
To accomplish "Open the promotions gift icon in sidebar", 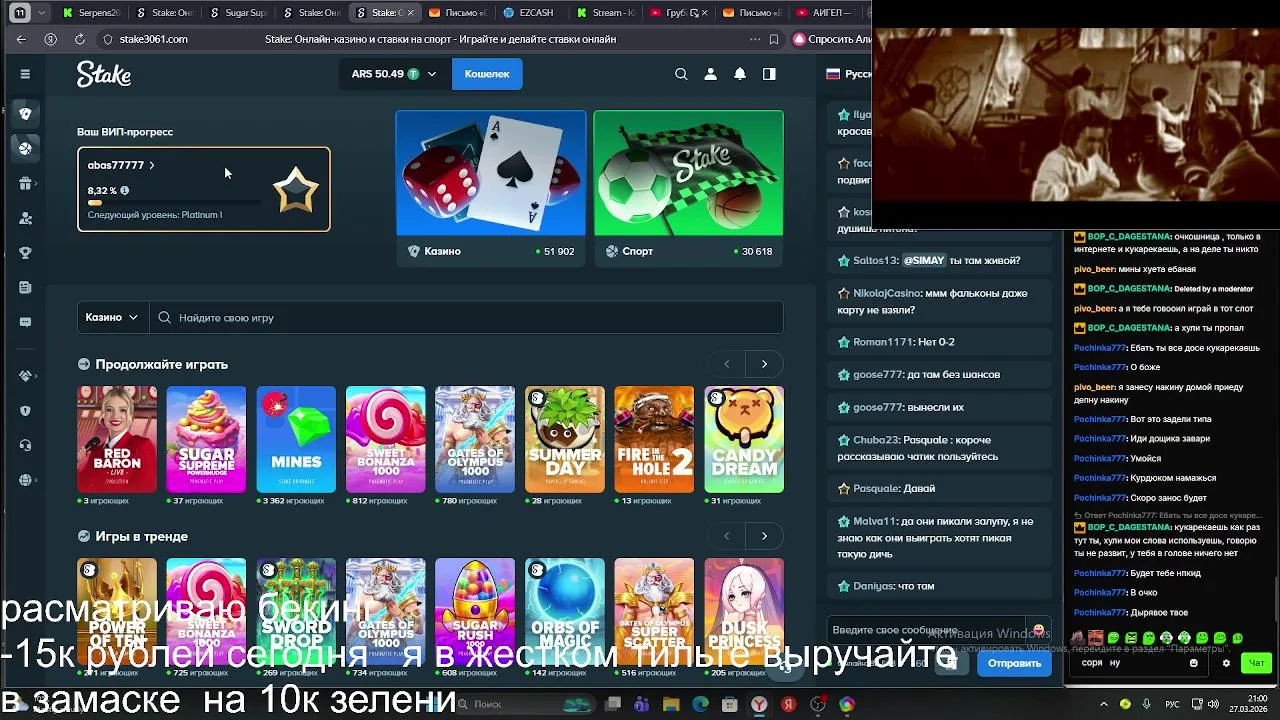I will 25,183.
